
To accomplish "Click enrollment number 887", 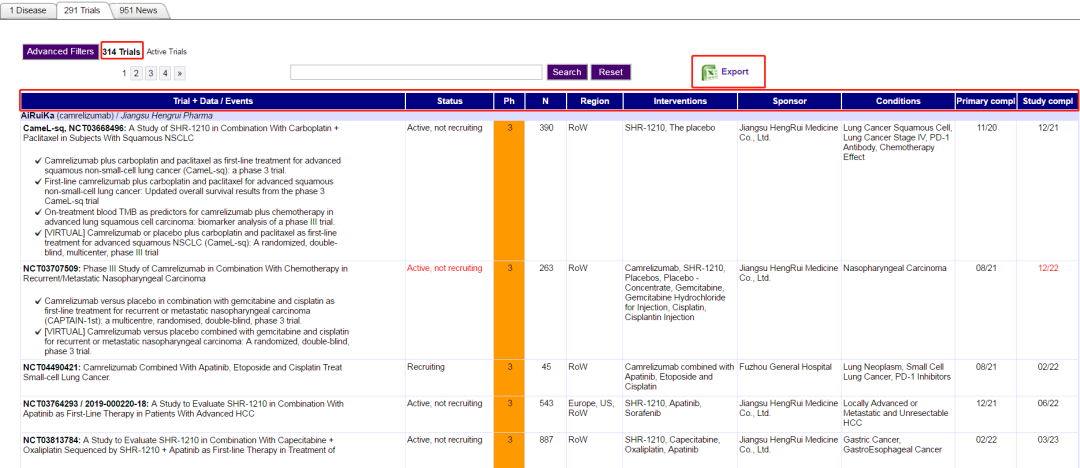I will [546, 440].
